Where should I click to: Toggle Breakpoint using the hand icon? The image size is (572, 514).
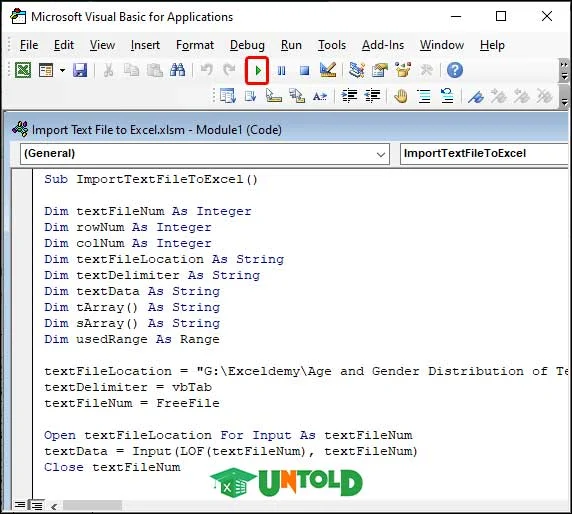(x=401, y=96)
